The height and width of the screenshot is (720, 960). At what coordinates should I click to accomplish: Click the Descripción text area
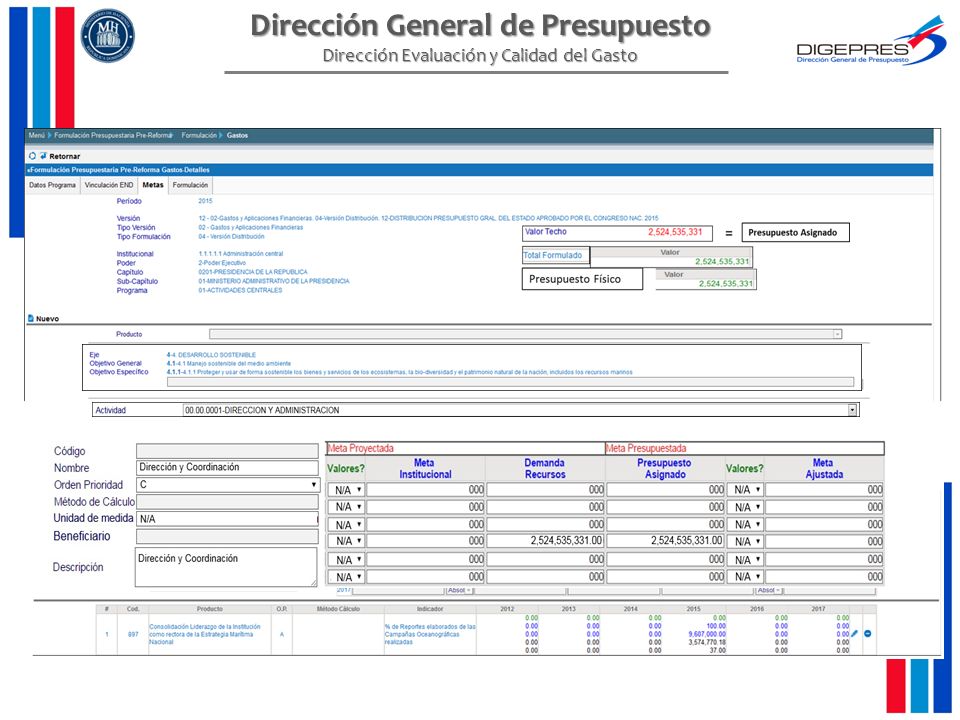pos(226,567)
